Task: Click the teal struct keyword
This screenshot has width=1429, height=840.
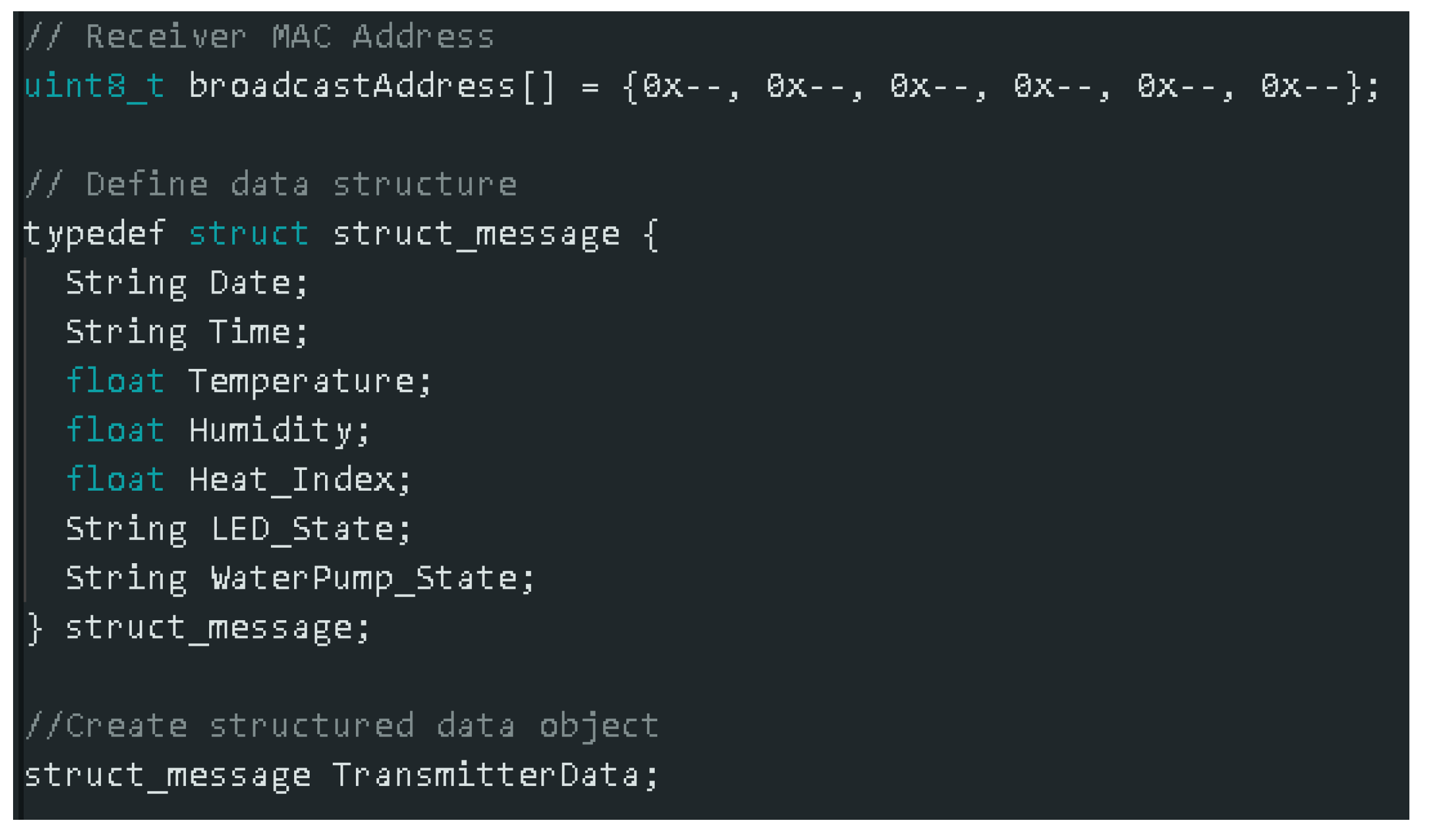Action: pyautogui.click(x=248, y=233)
